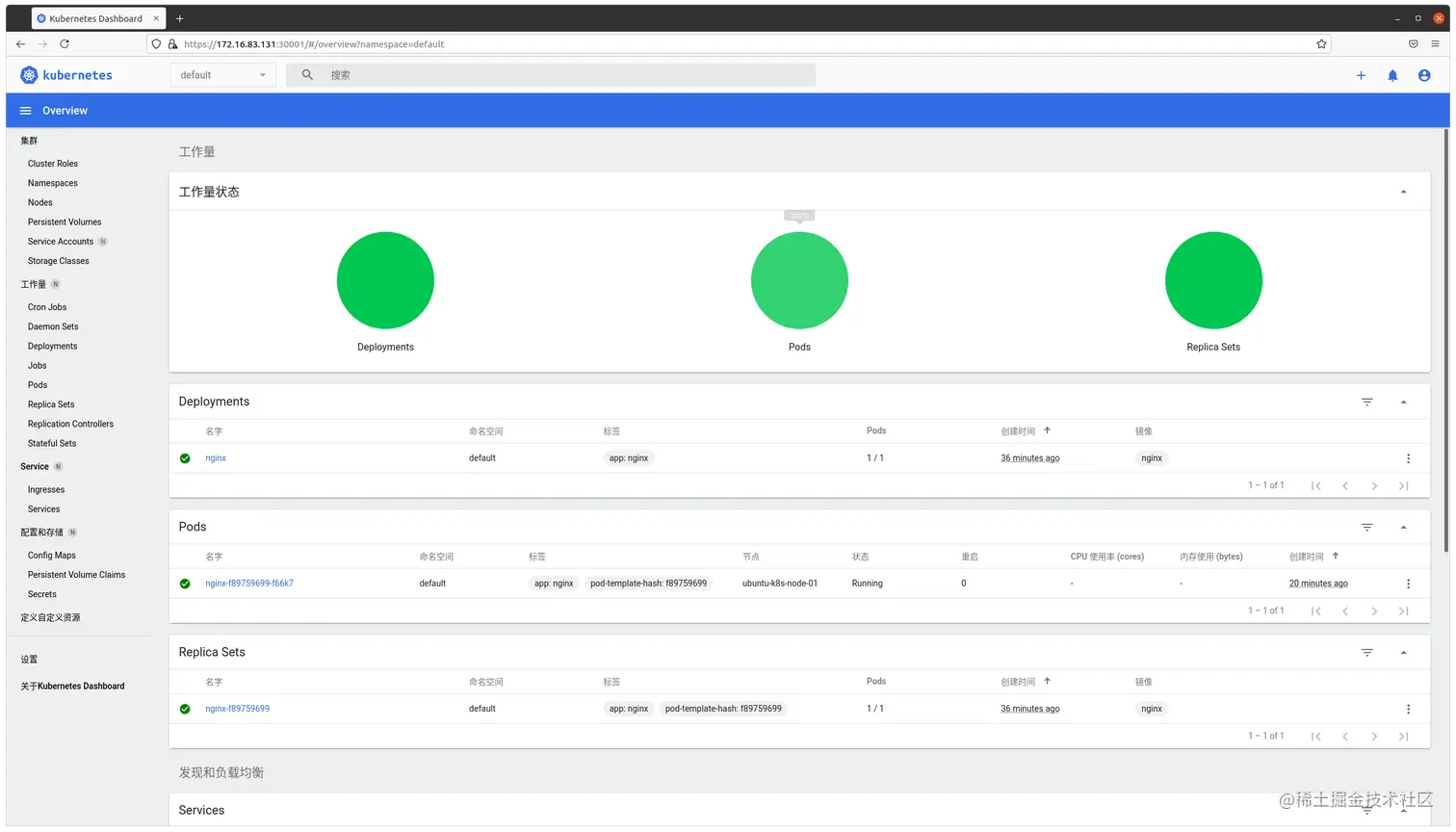Image resolution: width=1456 pixels, height=832 pixels.
Task: Open the filter icon in Deployments card
Action: (x=1366, y=402)
